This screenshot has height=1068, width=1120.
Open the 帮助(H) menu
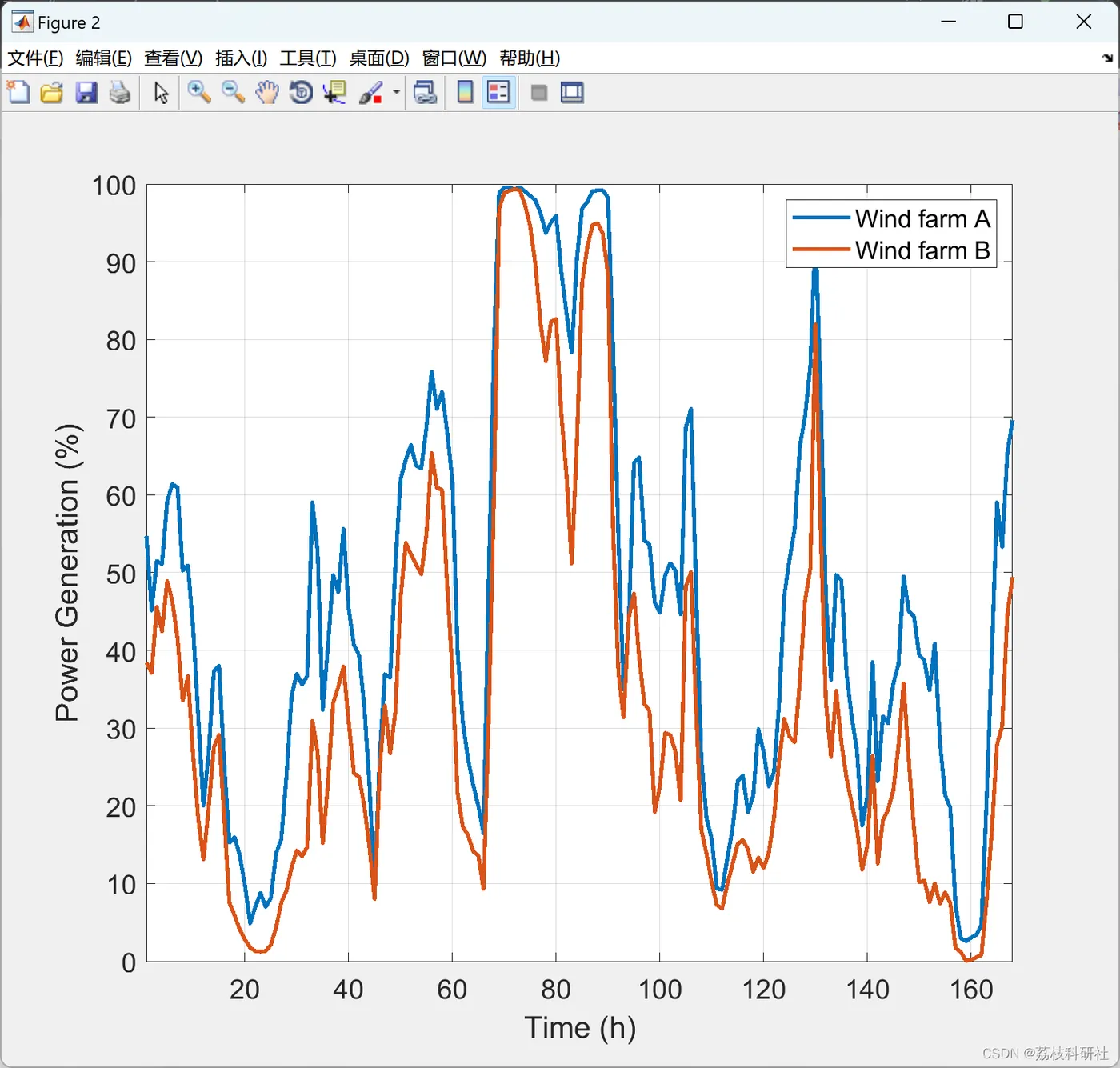(530, 58)
